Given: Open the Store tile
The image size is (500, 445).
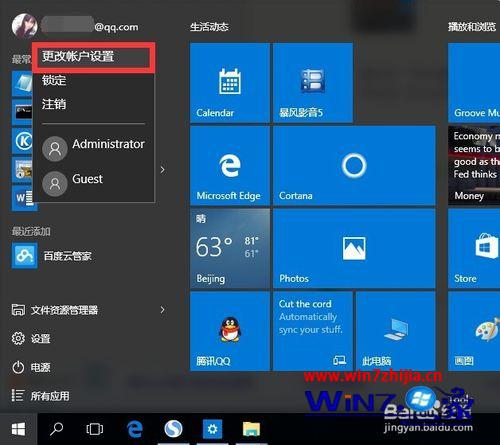Looking at the screenshot, I should pyautogui.click(x=474, y=248).
